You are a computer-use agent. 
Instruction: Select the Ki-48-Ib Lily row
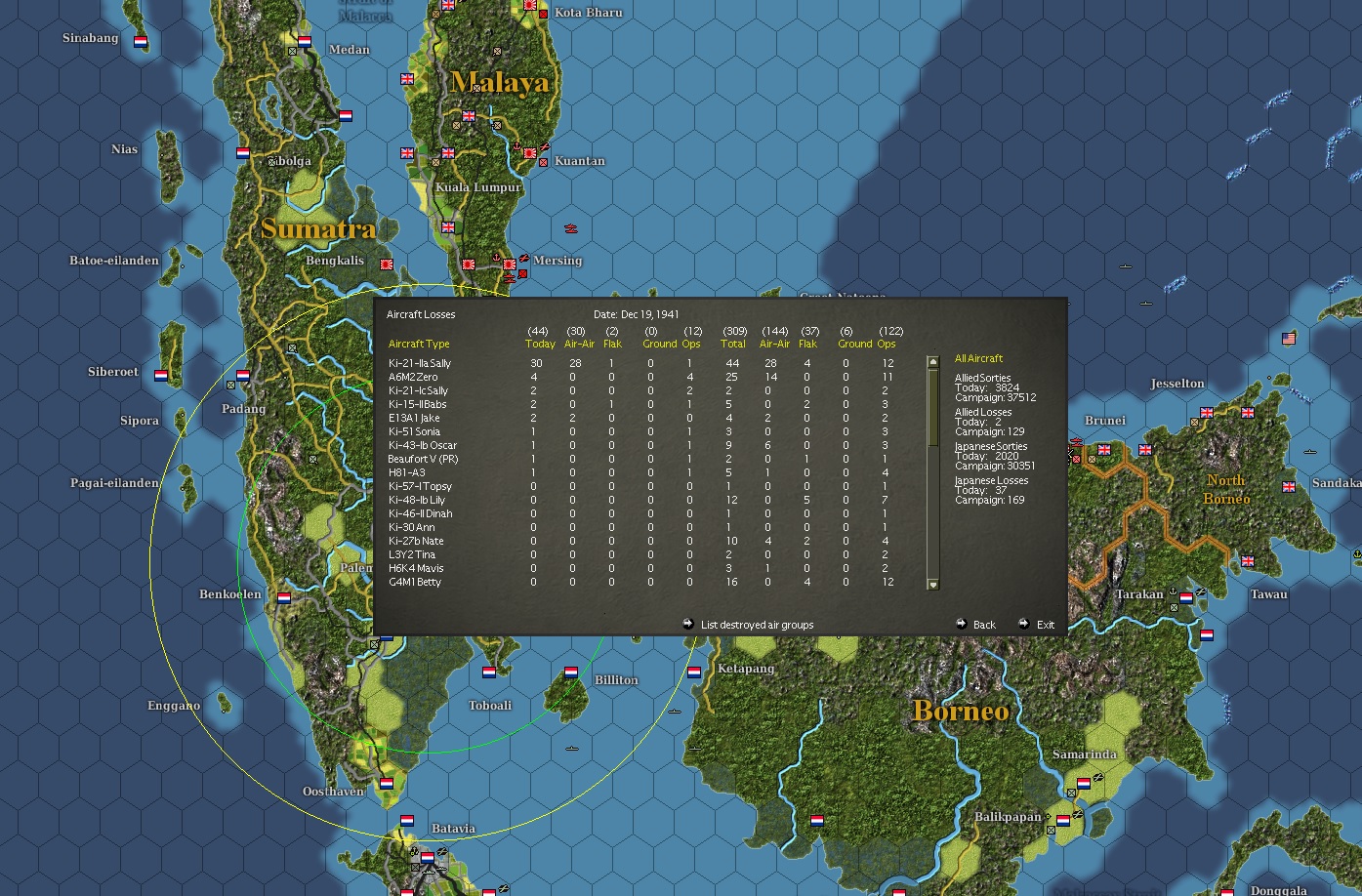point(641,500)
